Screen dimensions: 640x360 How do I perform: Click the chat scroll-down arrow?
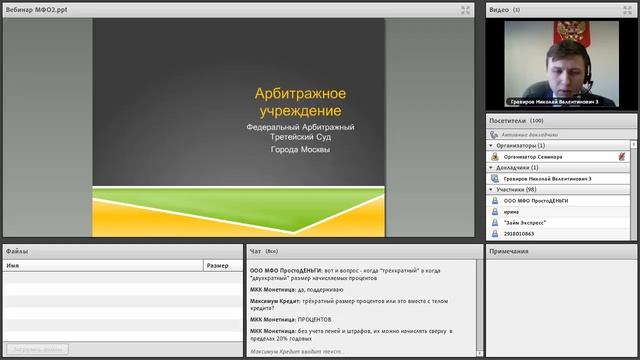pyautogui.click(x=480, y=353)
